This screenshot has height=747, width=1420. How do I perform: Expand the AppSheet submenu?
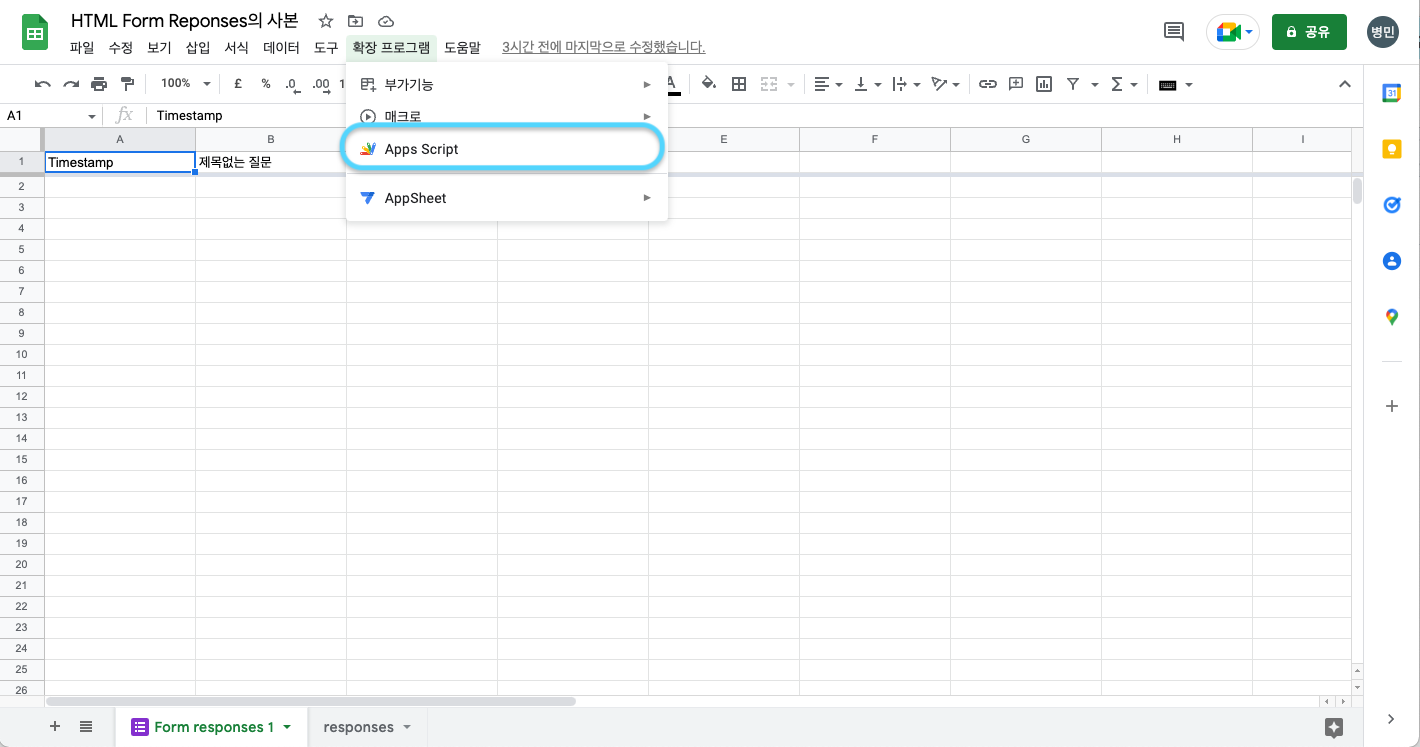click(507, 198)
